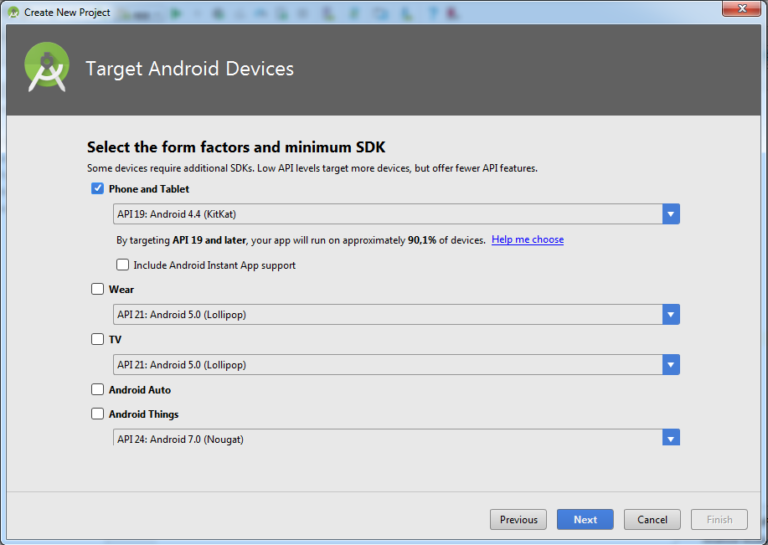
Task: Click the Android Studio logo in header
Action: pos(47,68)
